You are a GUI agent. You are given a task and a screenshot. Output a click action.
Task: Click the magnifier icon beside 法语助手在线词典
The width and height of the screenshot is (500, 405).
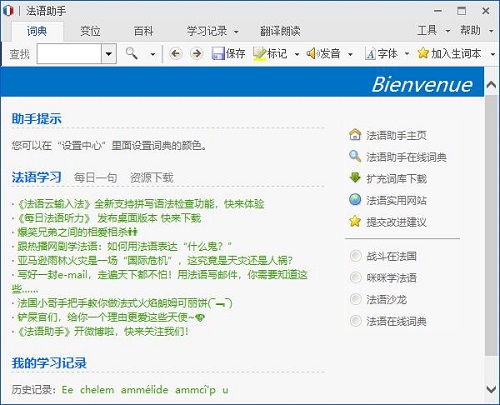(355, 156)
